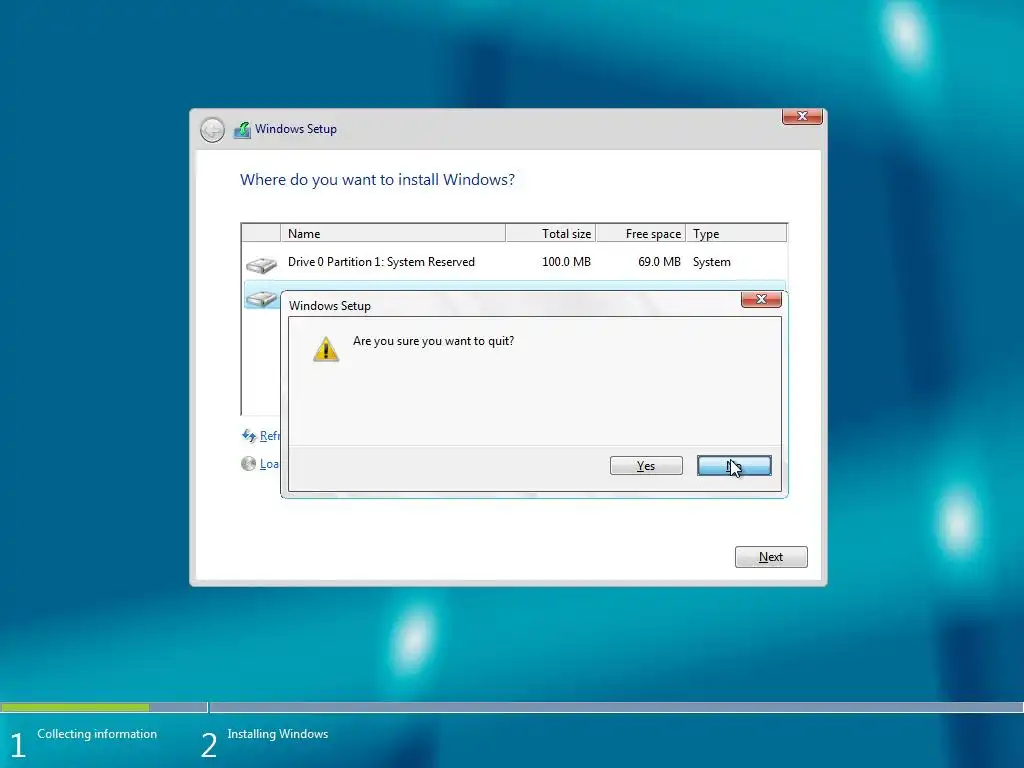
Task: Click Yes to confirm quitting setup
Action: [x=646, y=466]
